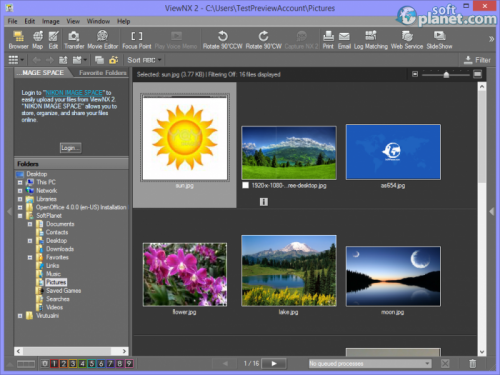
Task: Start the SlideShow
Action: pos(439,40)
